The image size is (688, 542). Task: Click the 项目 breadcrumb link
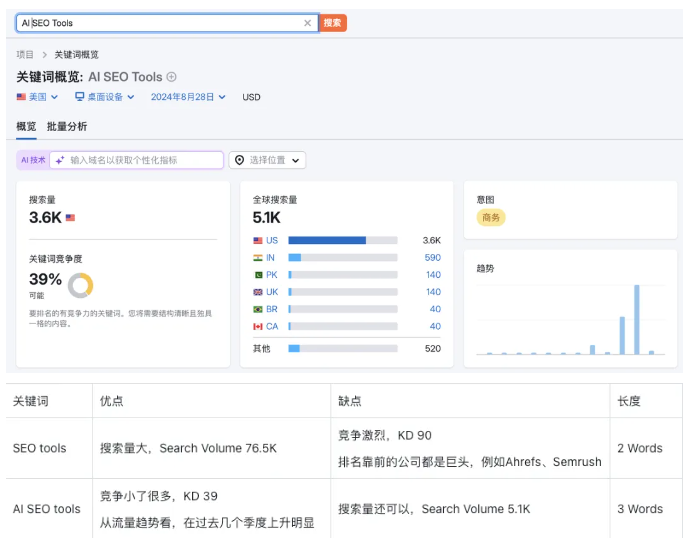25,54
